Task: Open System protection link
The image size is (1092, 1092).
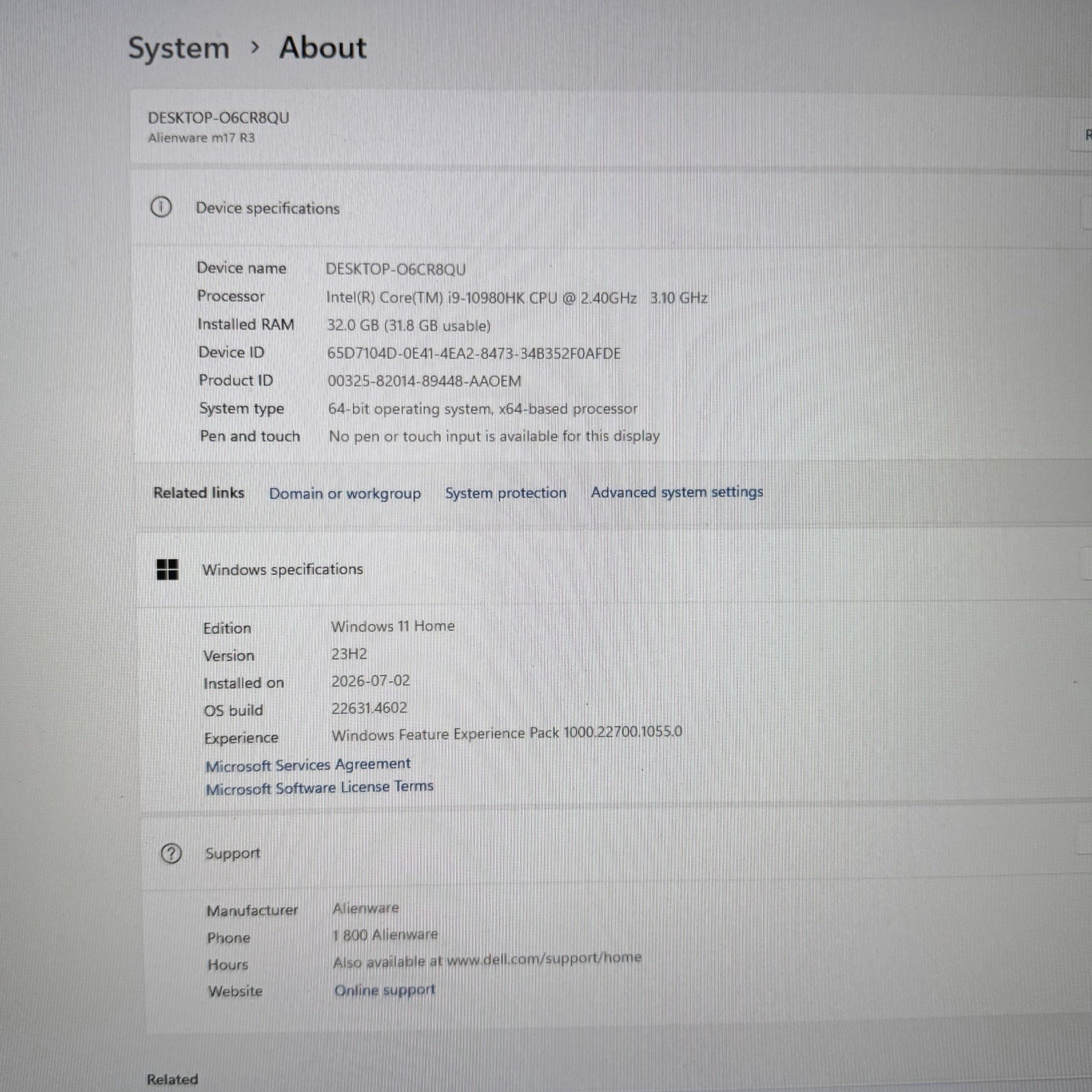Action: pyautogui.click(x=506, y=493)
